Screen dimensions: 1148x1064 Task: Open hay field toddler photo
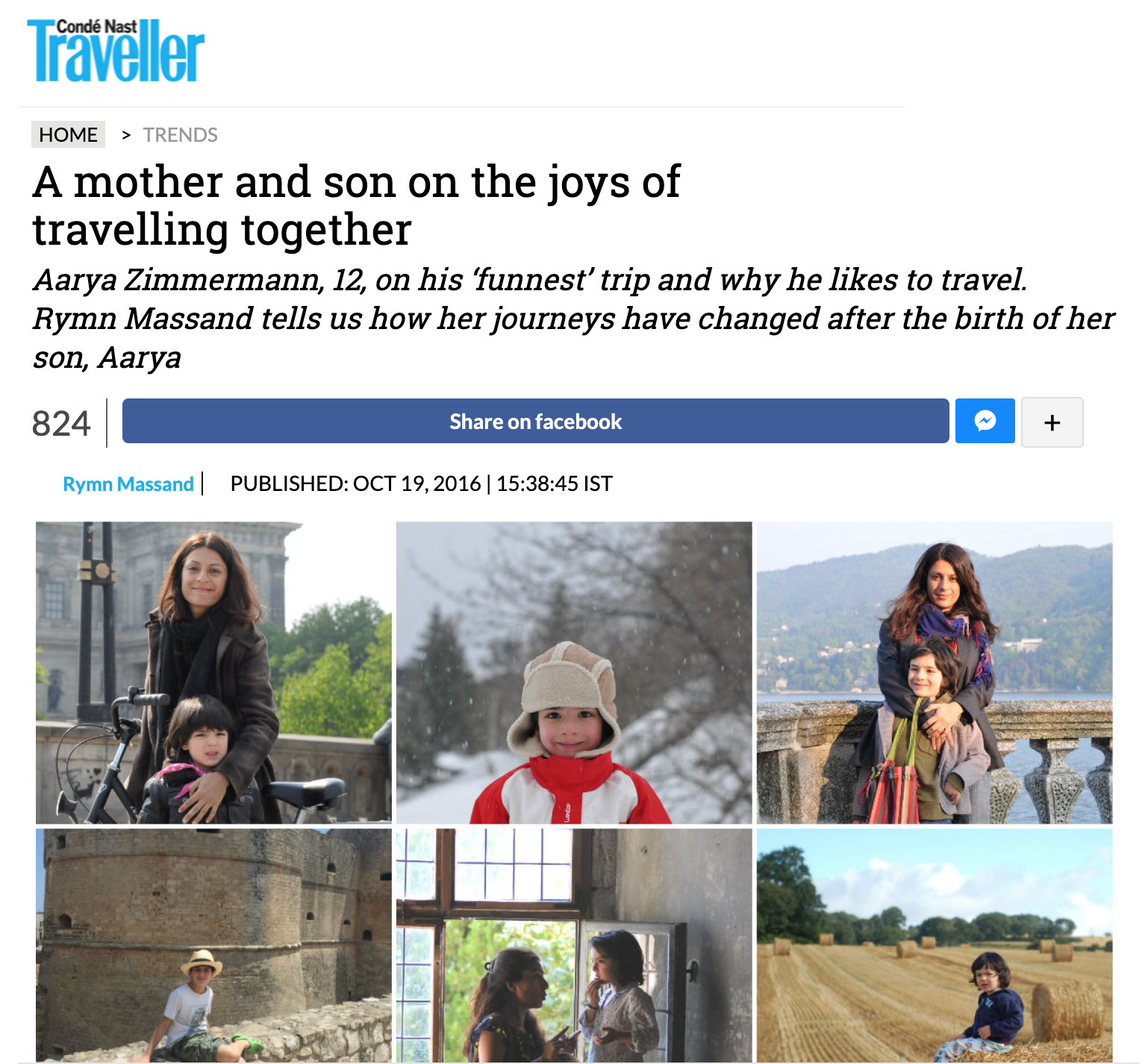pos(935,945)
